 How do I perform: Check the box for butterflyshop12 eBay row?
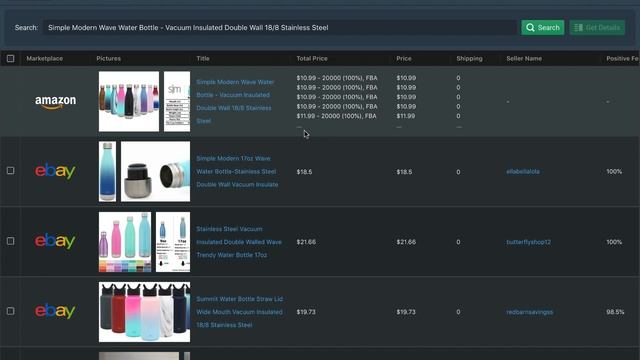tap(11, 241)
